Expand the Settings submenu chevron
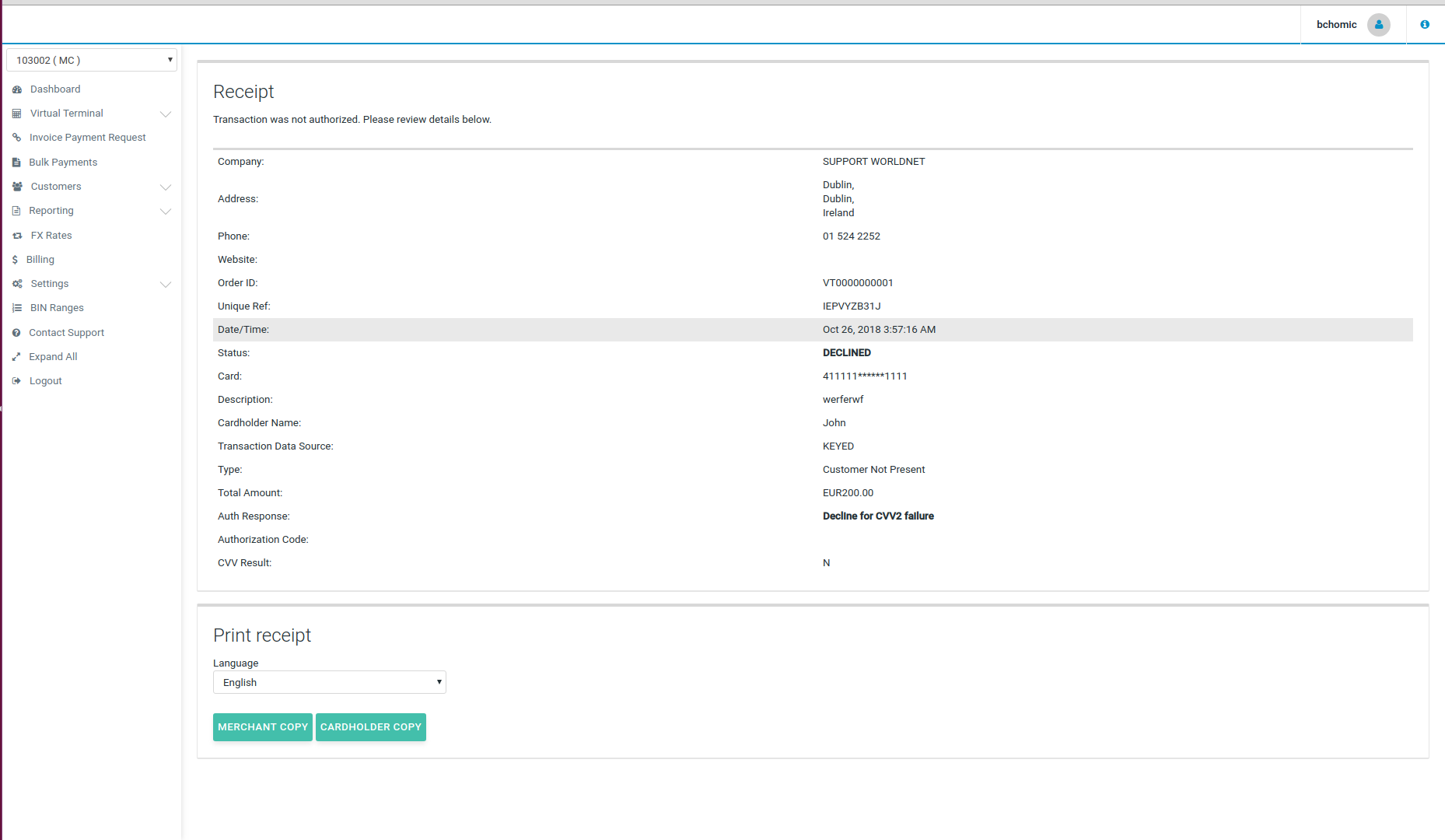 pos(166,284)
